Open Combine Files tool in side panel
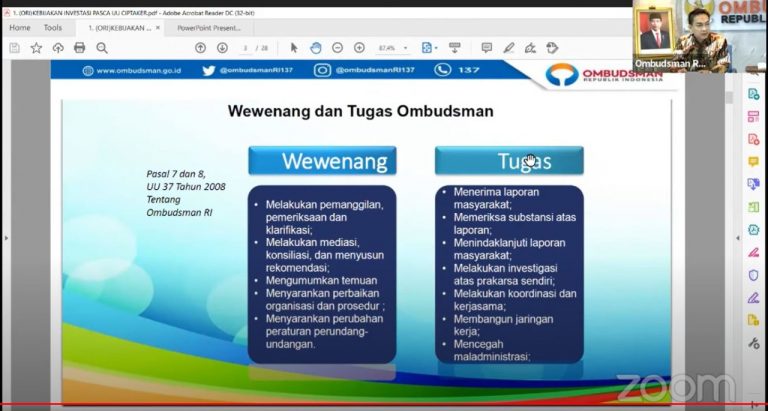This screenshot has height=411, width=768. pyautogui.click(x=753, y=184)
